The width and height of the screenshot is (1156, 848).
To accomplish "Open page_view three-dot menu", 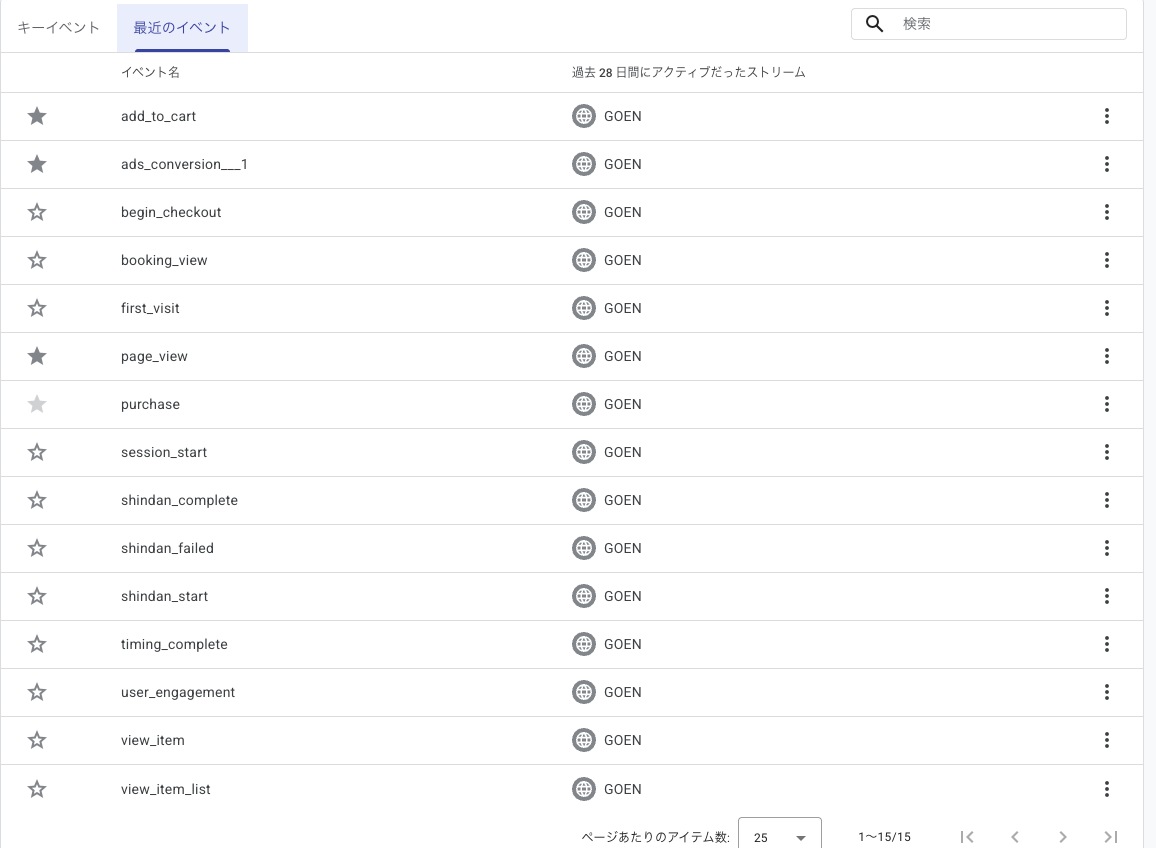I will pos(1107,356).
